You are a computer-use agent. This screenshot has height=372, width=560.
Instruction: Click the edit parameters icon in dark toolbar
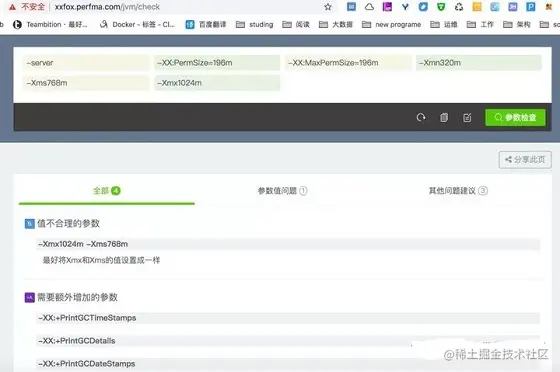coord(467,117)
